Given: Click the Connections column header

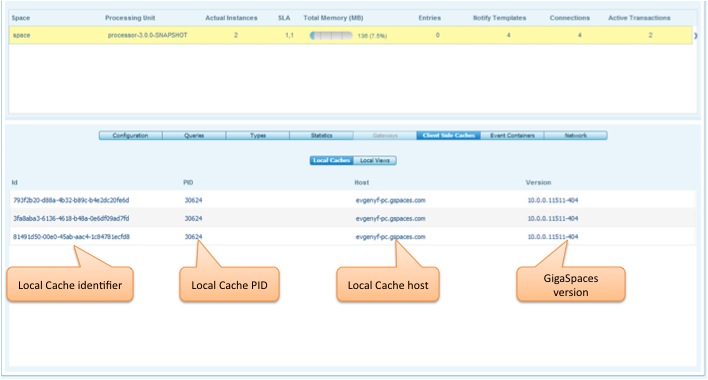Looking at the screenshot, I should pos(570,18).
